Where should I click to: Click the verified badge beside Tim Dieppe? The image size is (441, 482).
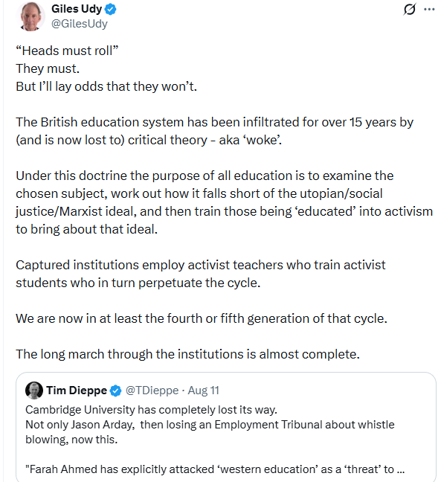116,390
